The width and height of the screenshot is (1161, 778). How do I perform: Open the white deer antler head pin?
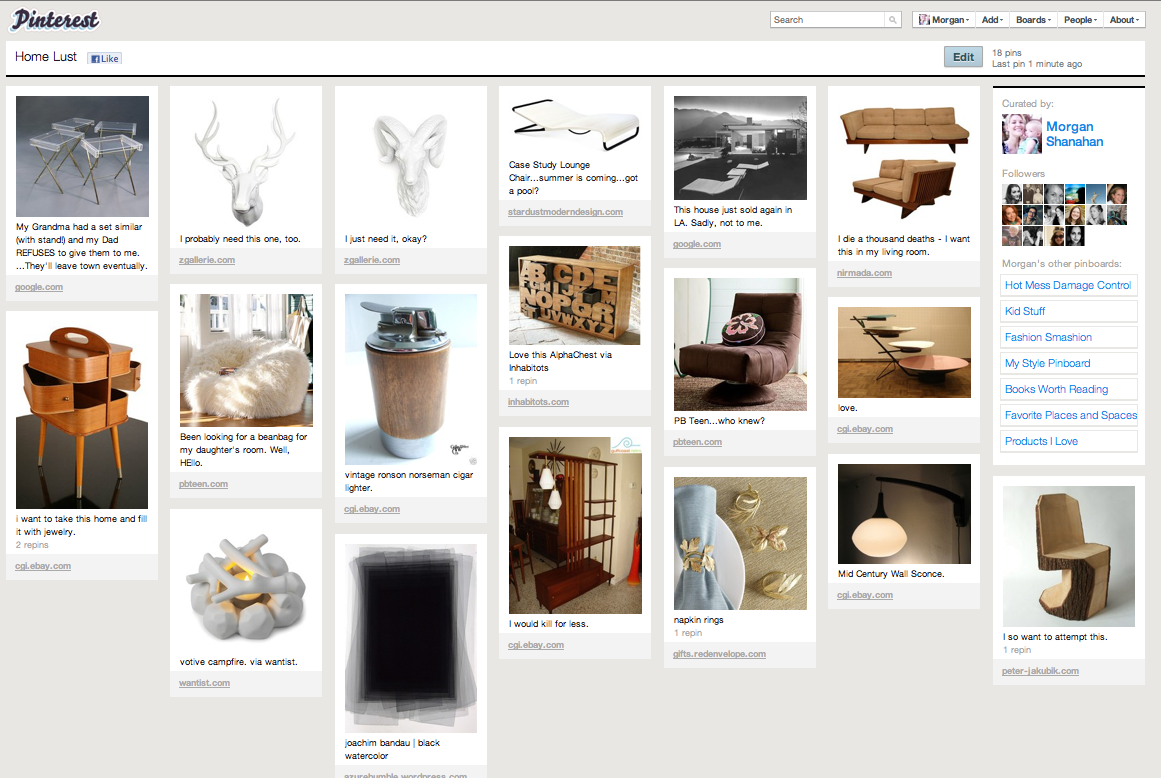point(245,161)
